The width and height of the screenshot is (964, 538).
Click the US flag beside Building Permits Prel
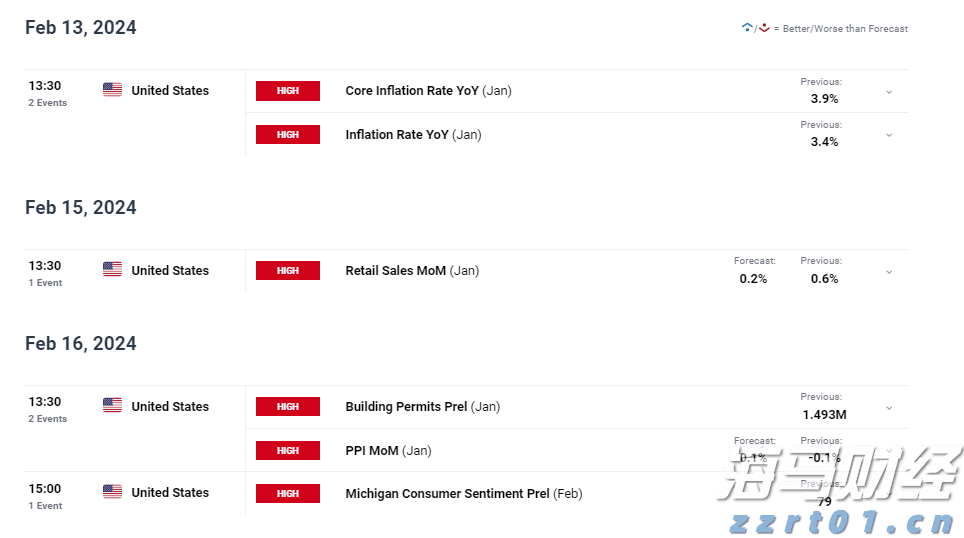(x=112, y=406)
